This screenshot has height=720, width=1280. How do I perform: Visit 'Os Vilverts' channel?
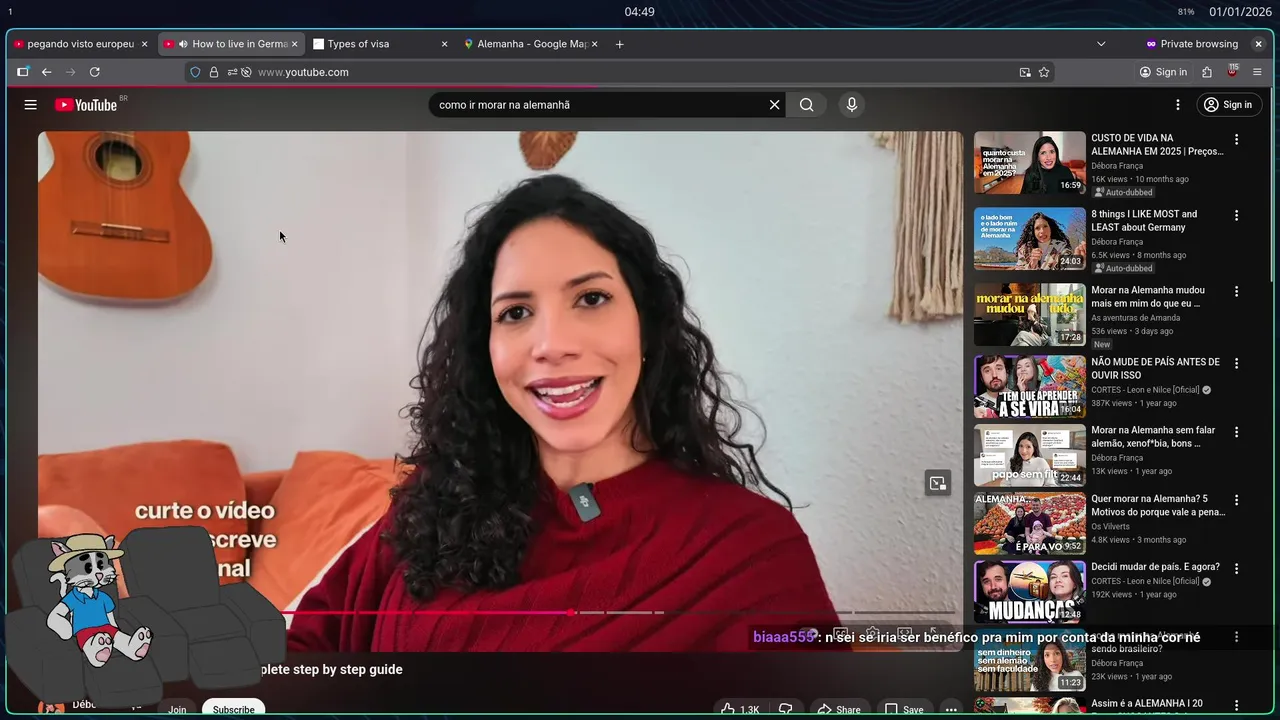[x=1110, y=526]
